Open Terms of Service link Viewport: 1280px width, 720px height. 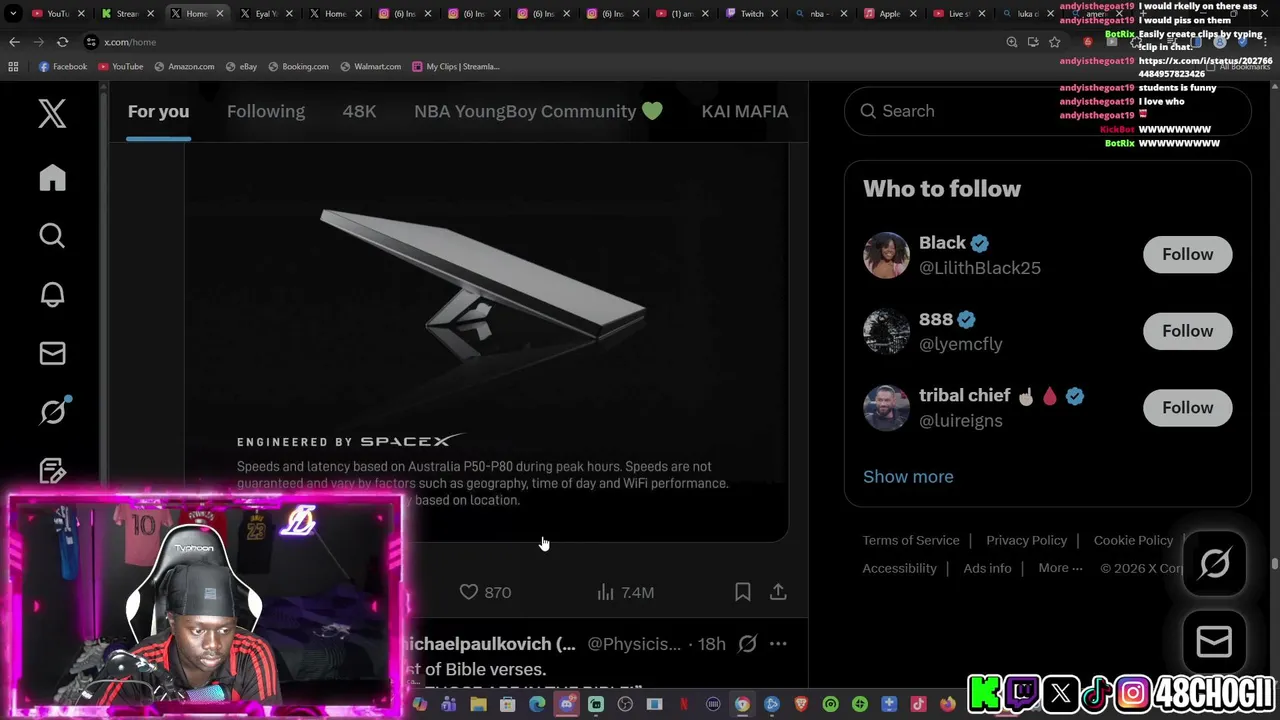click(x=911, y=540)
